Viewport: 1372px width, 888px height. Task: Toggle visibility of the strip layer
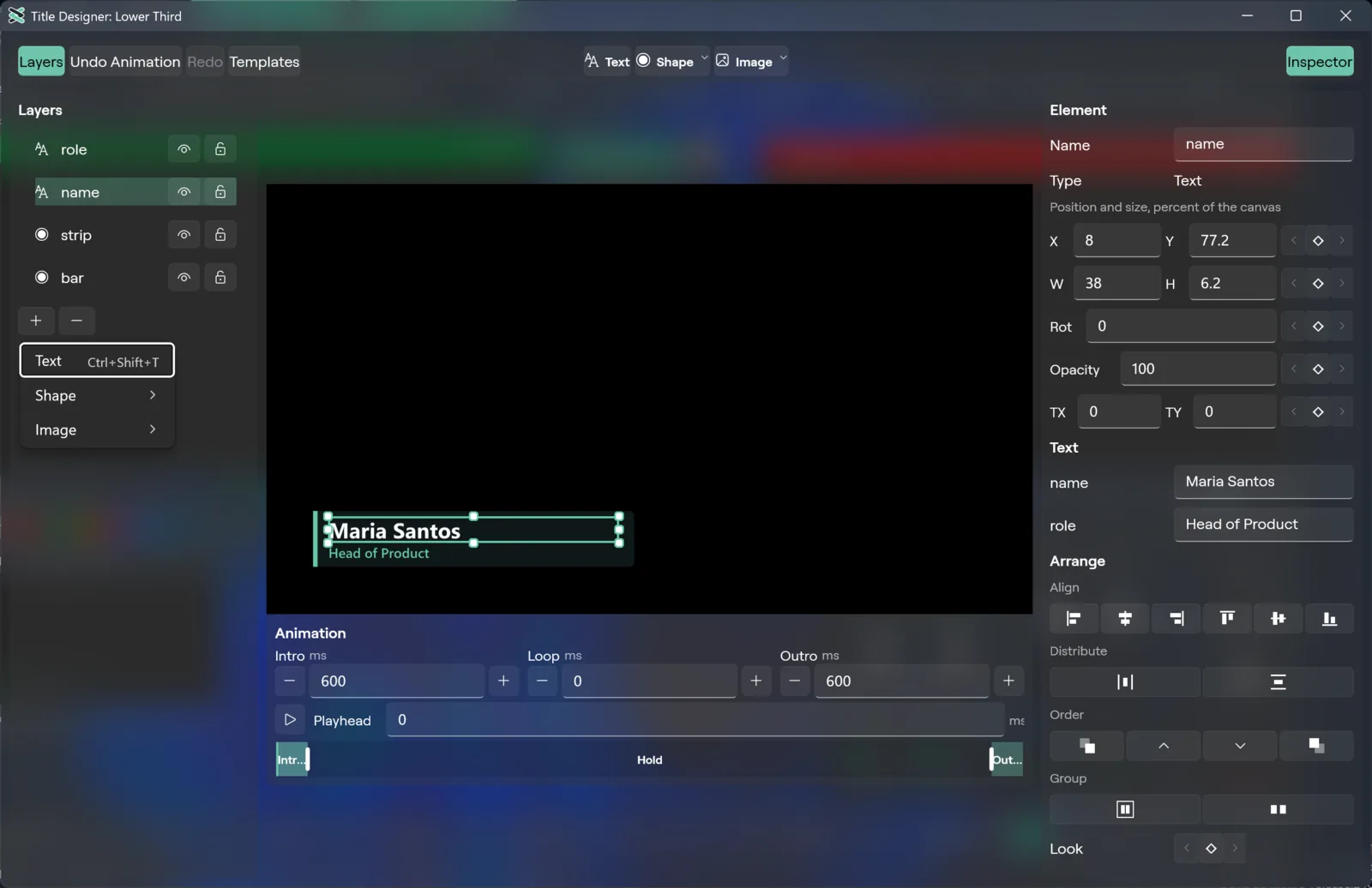(184, 235)
